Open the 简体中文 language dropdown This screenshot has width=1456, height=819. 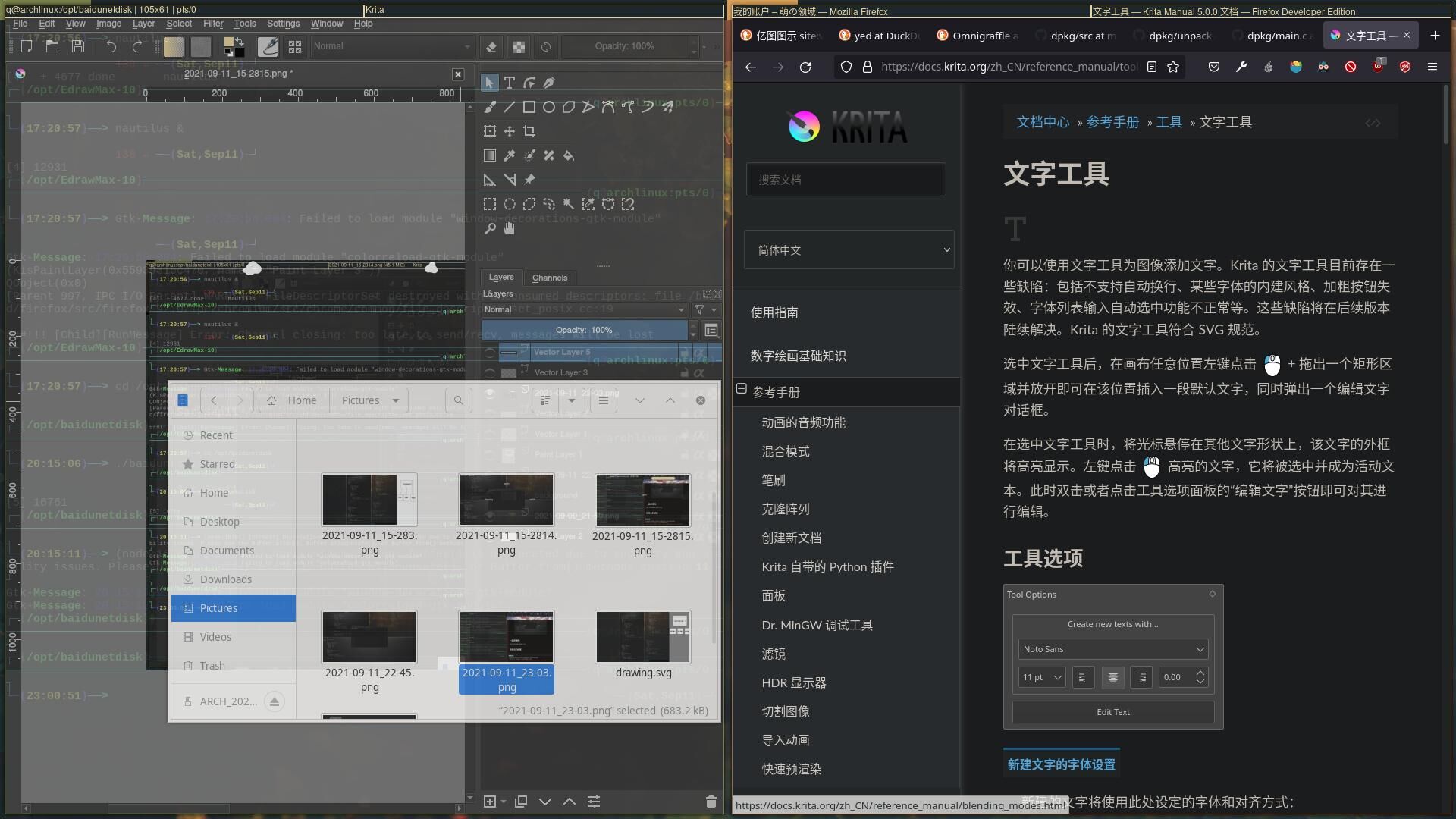pos(849,250)
